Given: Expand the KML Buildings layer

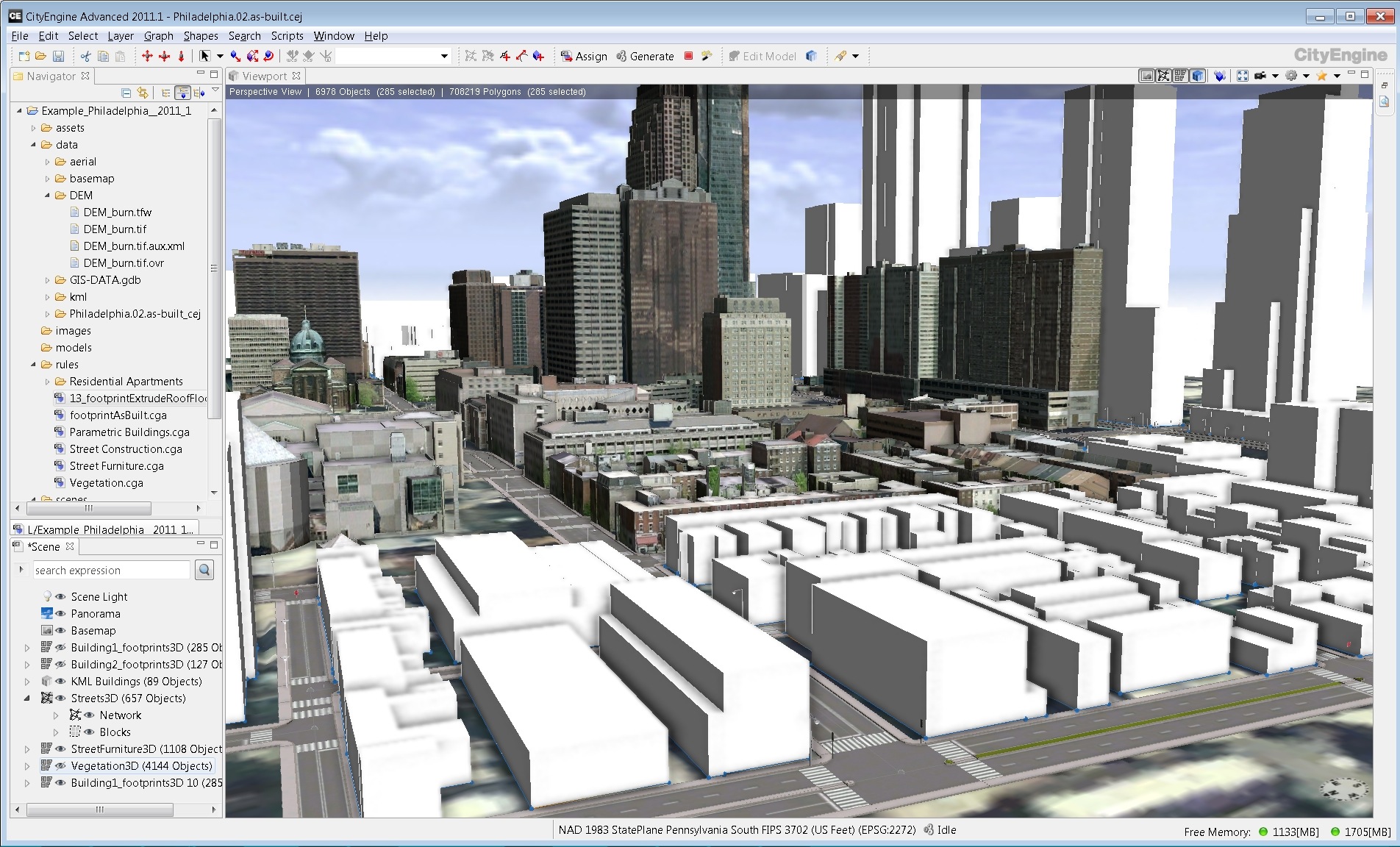Looking at the screenshot, I should coord(27,682).
